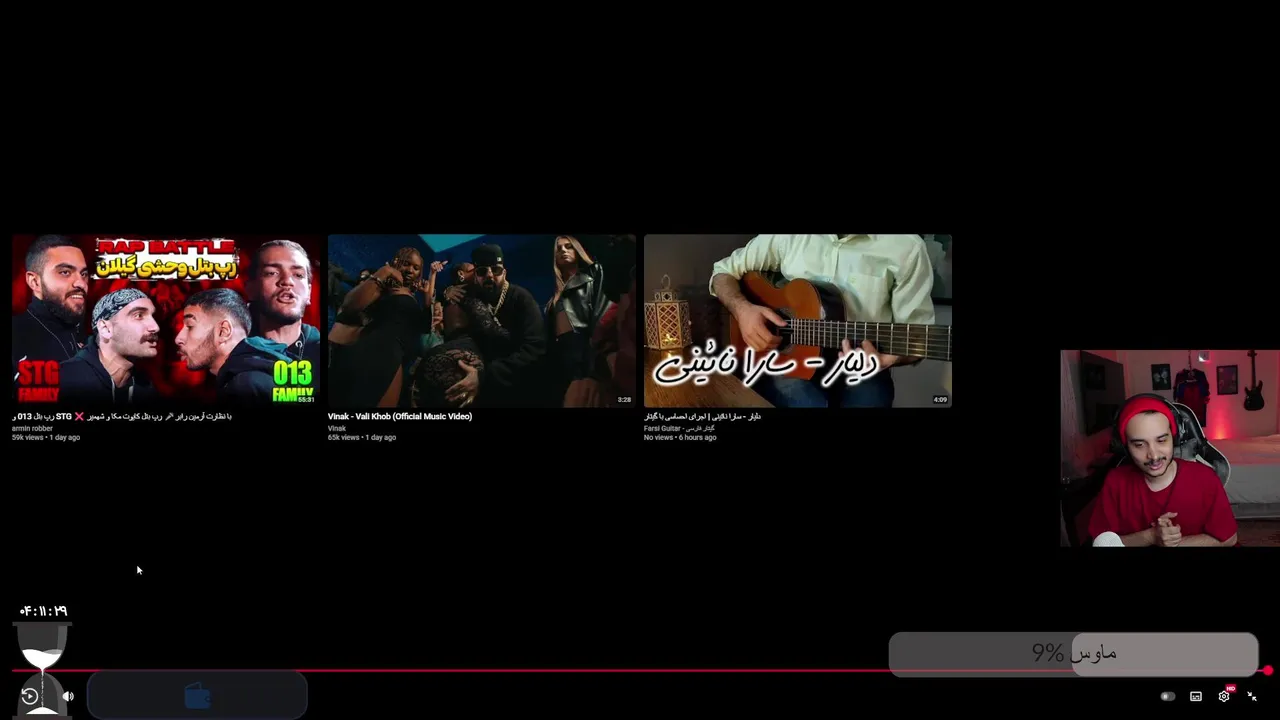Screen dimensions: 1280x720
Task: Open the 'armin robber' channel link
Action: coord(32,428)
